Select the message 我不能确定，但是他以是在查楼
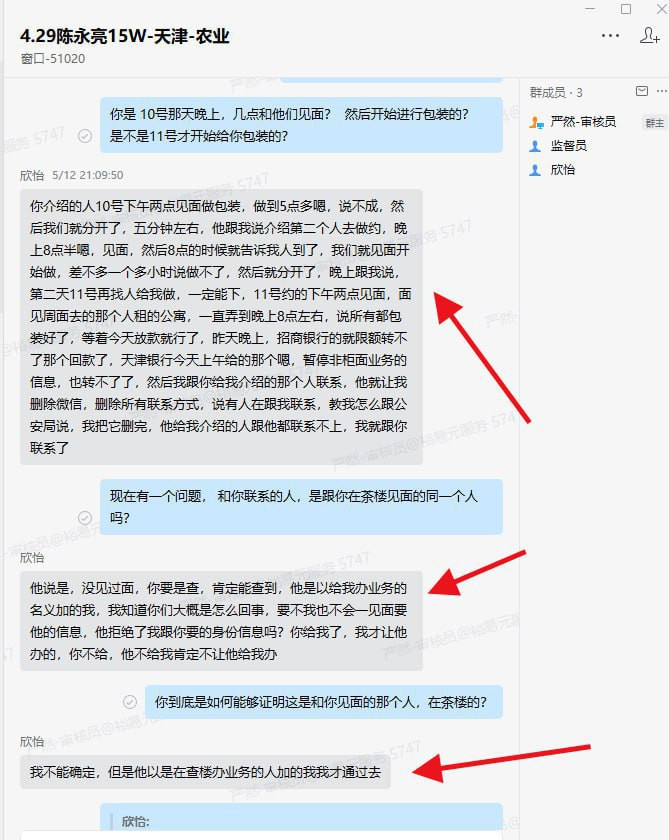 coord(205,772)
